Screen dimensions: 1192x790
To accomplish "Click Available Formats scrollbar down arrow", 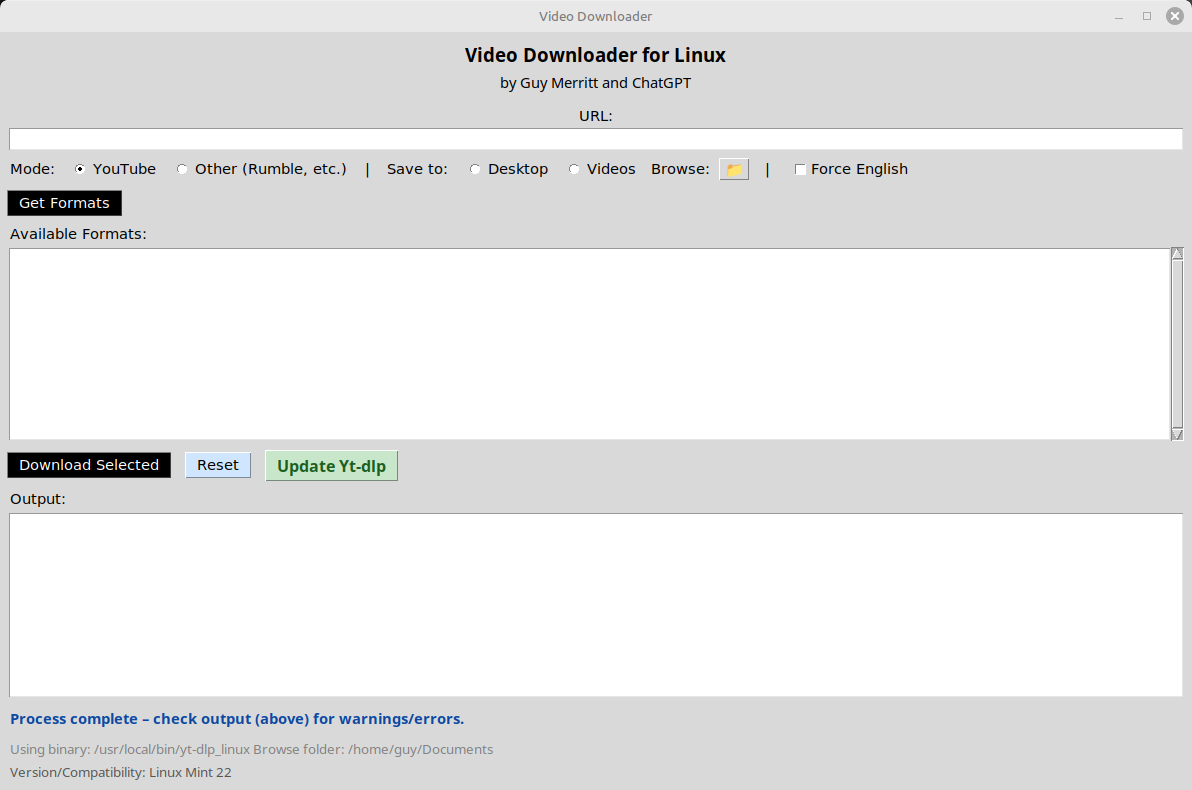I will [1178, 434].
